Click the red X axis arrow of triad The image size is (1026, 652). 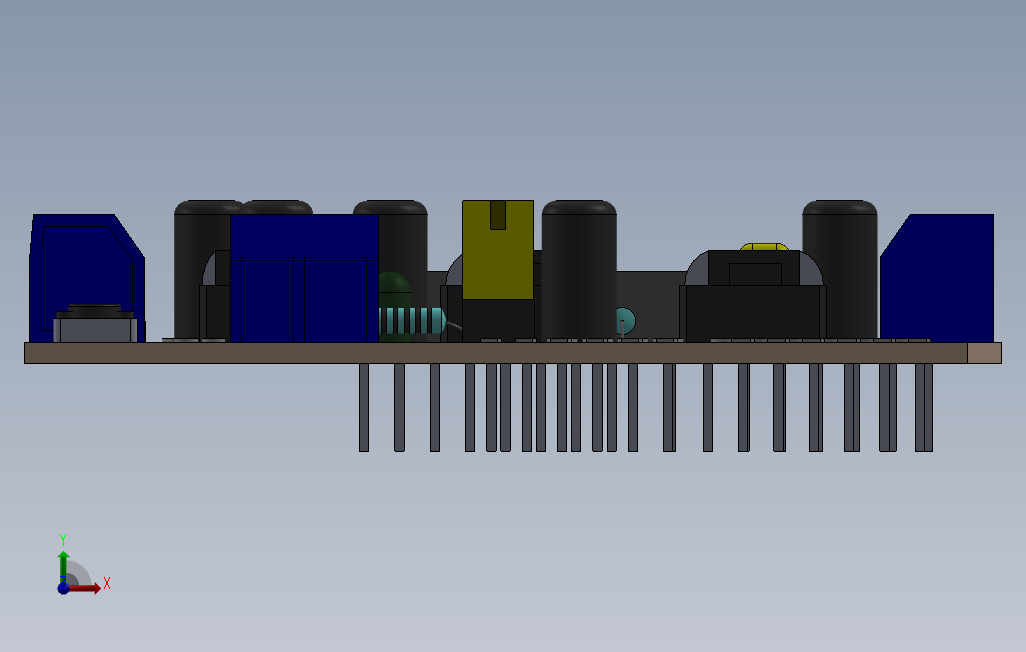tap(85, 588)
